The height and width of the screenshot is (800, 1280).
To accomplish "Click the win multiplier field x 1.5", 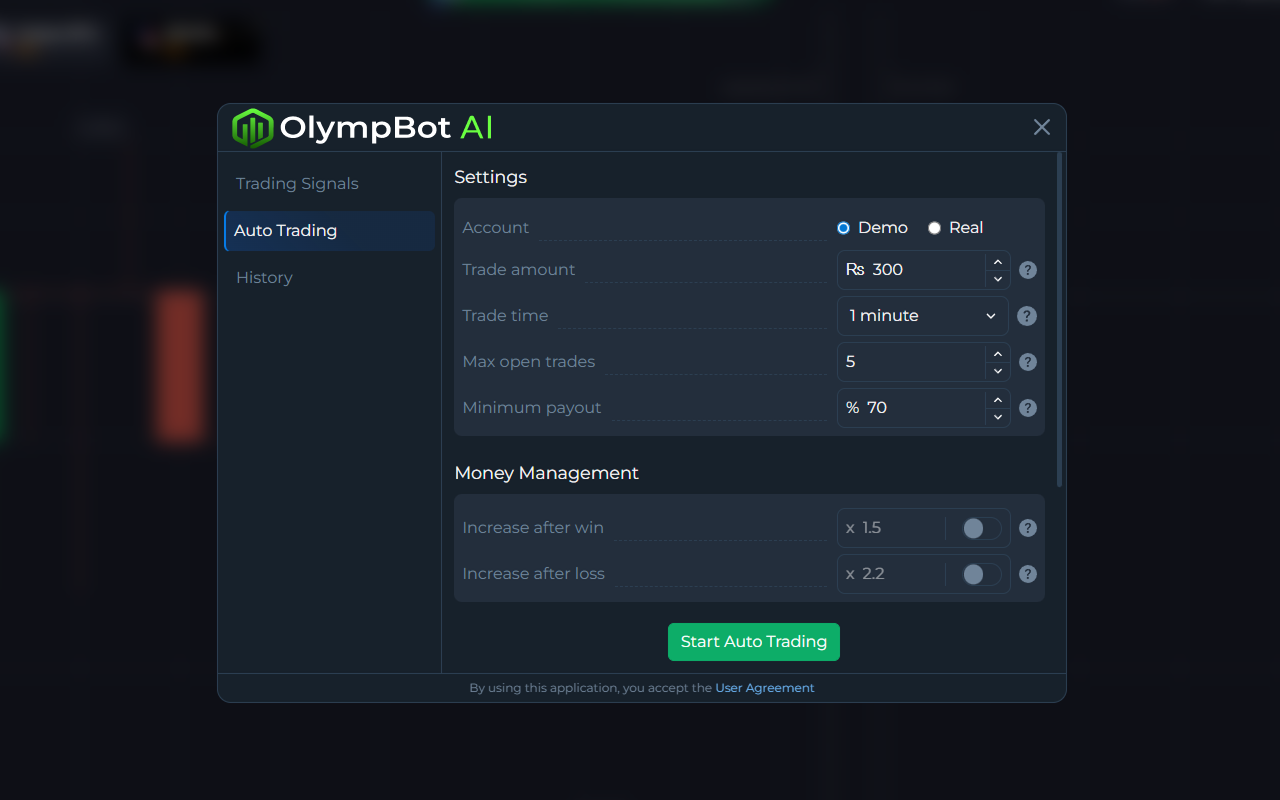I will point(891,528).
